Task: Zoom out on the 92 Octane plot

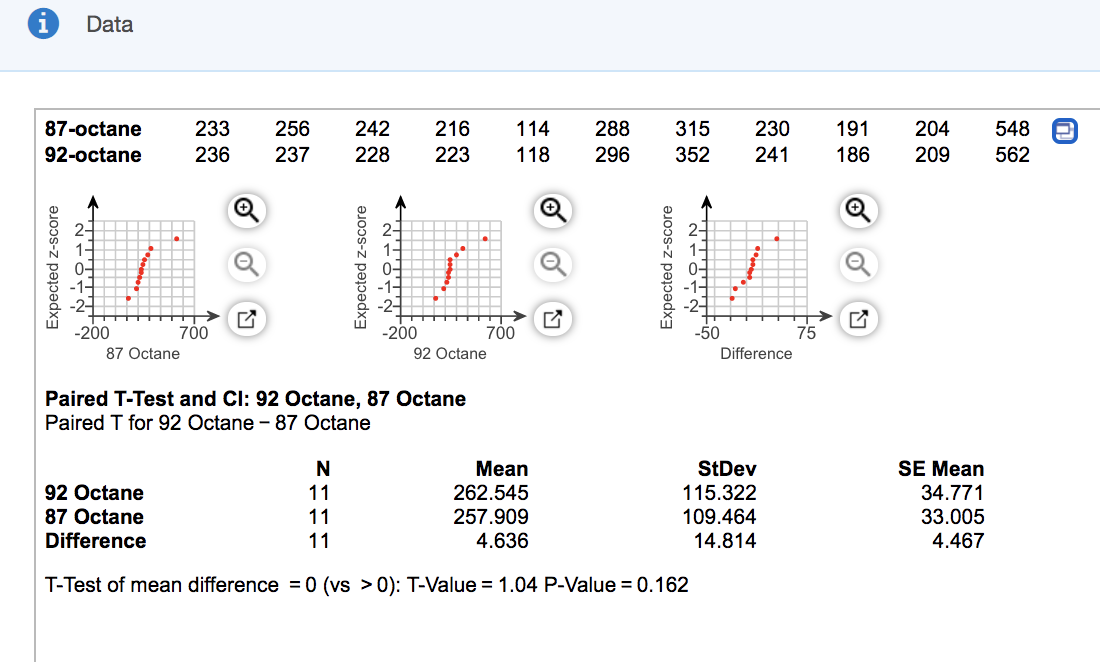Action: (x=553, y=264)
